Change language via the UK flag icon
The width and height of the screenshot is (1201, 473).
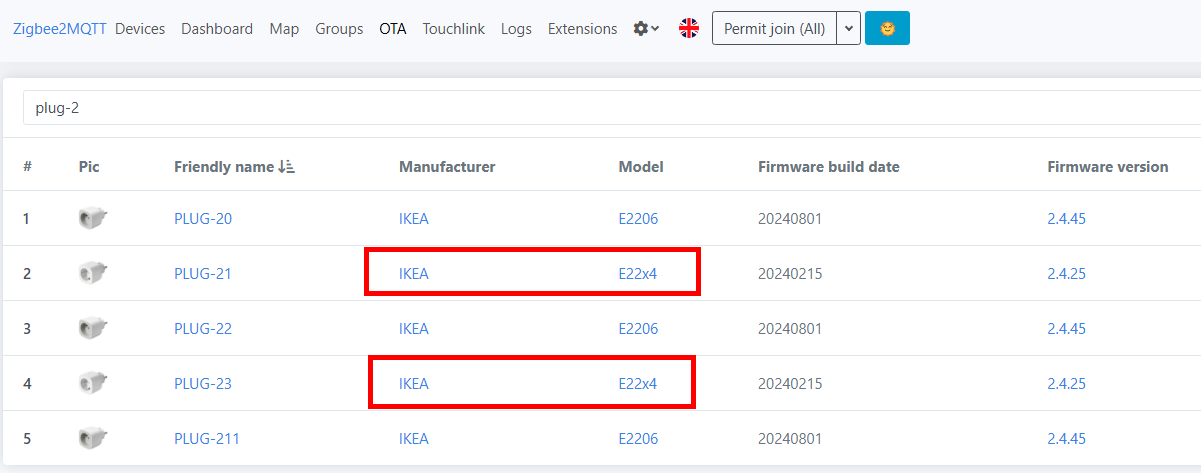point(689,28)
